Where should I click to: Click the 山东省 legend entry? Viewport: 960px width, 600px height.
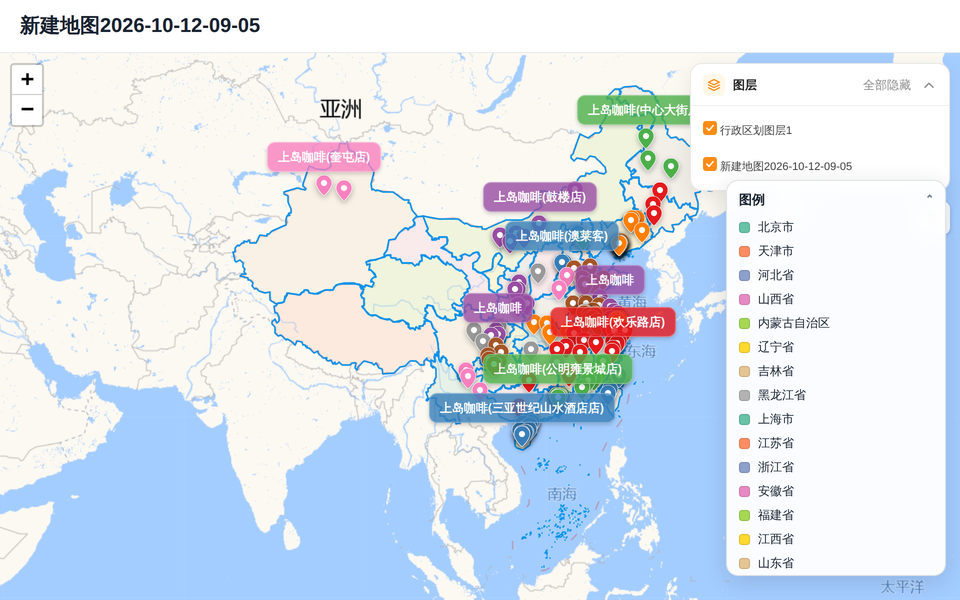(767, 563)
